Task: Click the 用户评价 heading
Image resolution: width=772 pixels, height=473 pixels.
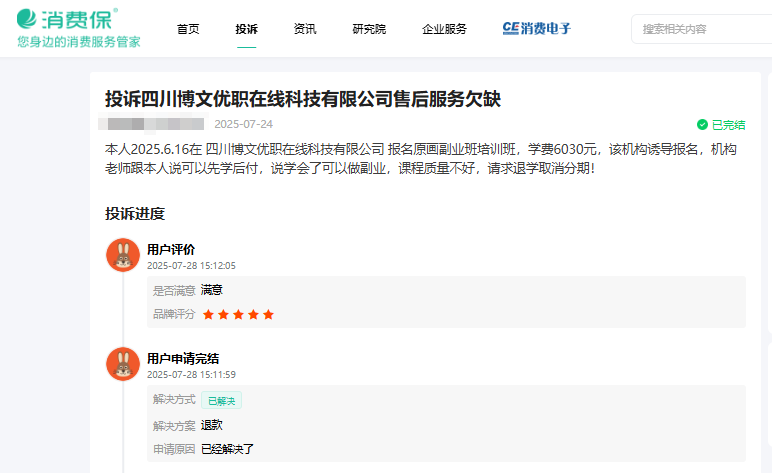Action: (x=171, y=250)
